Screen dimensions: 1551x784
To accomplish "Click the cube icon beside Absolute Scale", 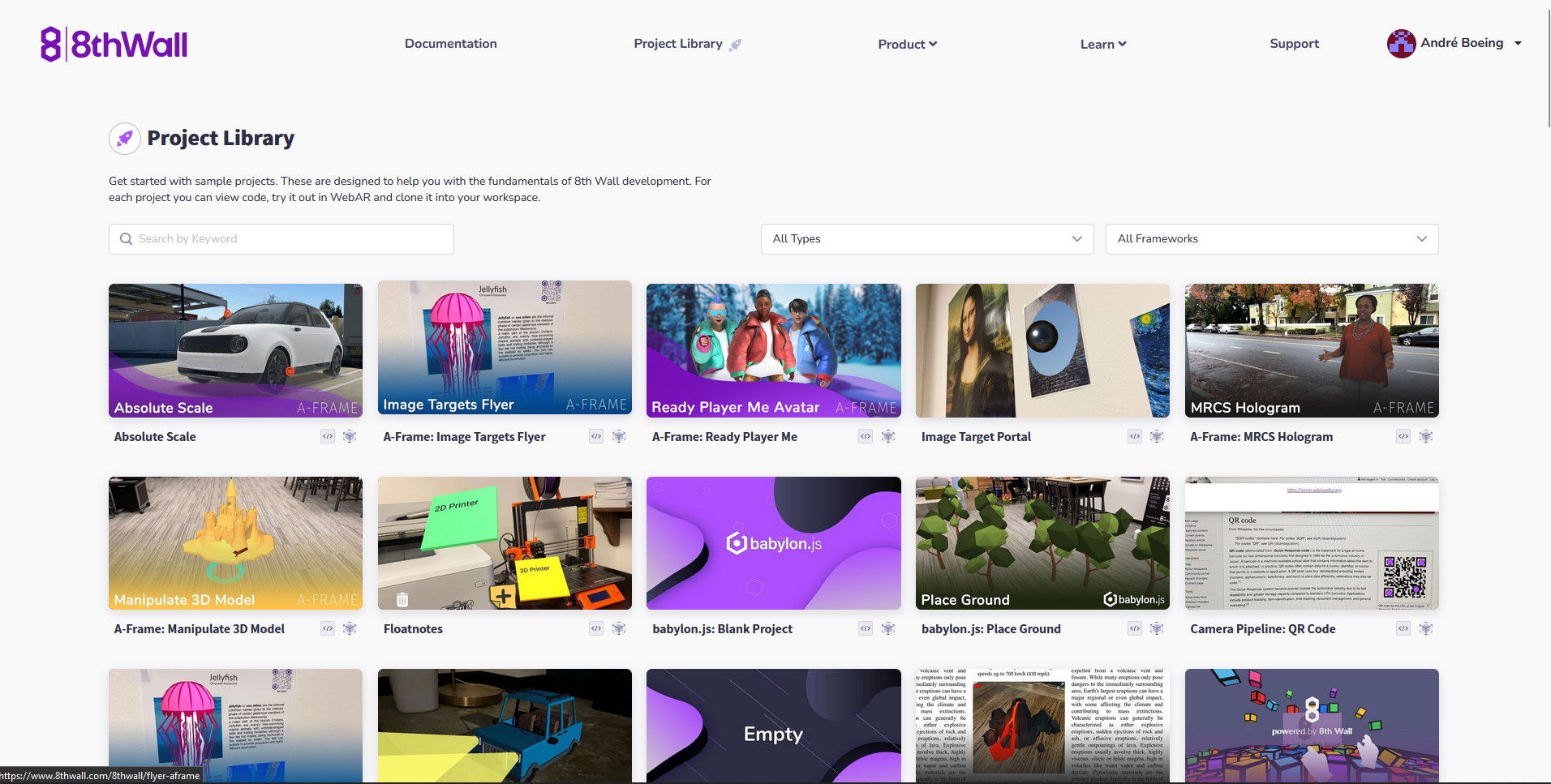I will 350,436.
